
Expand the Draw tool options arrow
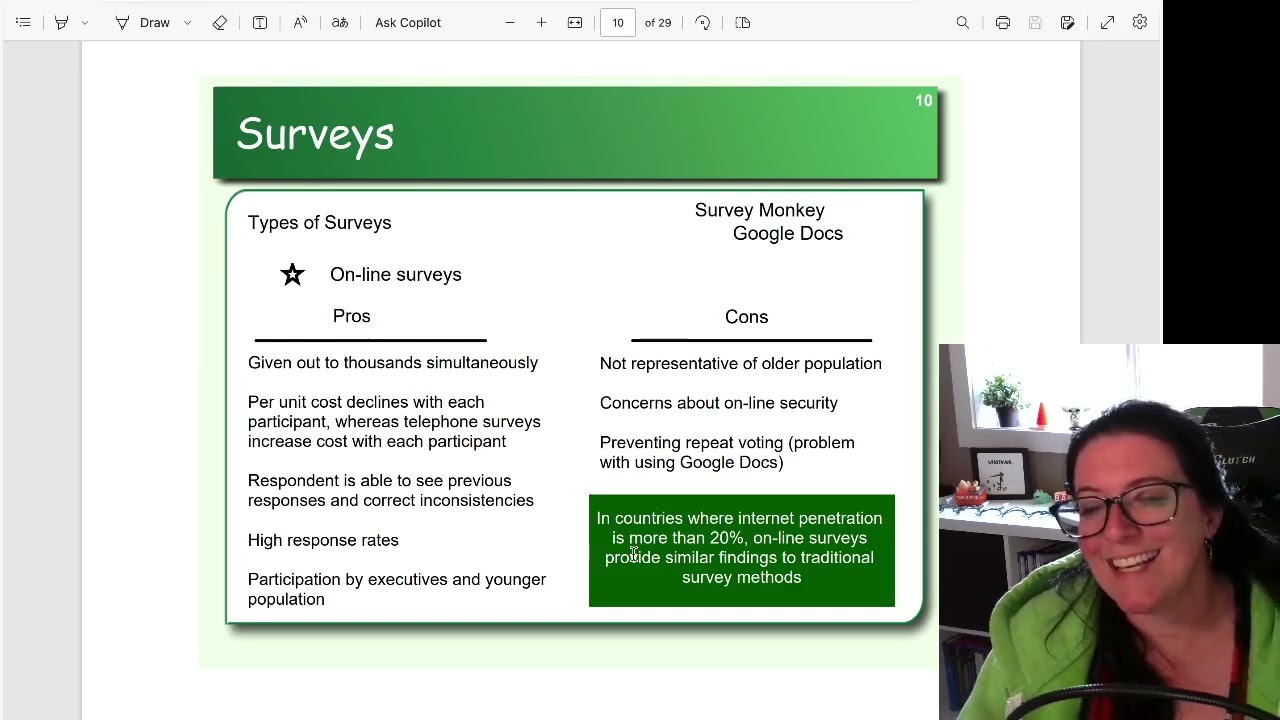187,22
